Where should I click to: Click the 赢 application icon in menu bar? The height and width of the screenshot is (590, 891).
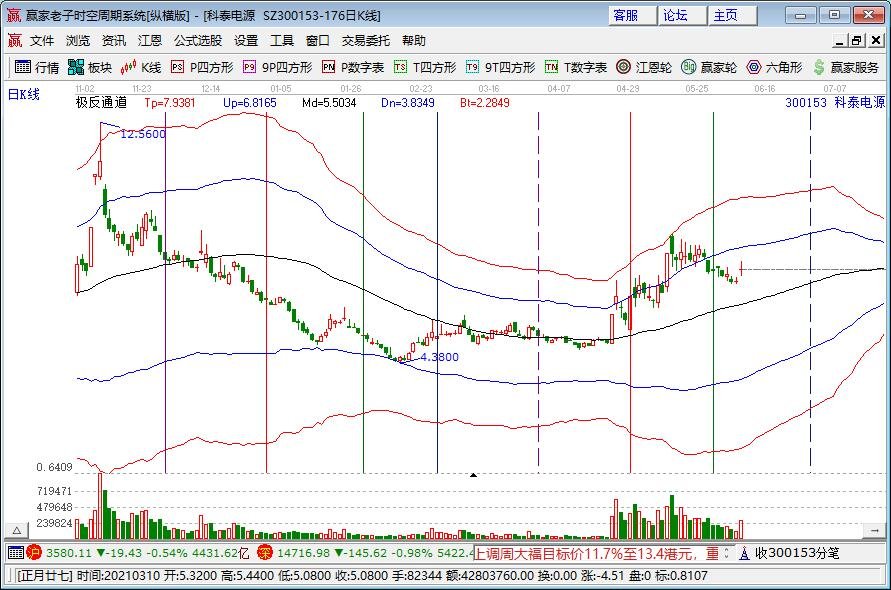click(15, 40)
